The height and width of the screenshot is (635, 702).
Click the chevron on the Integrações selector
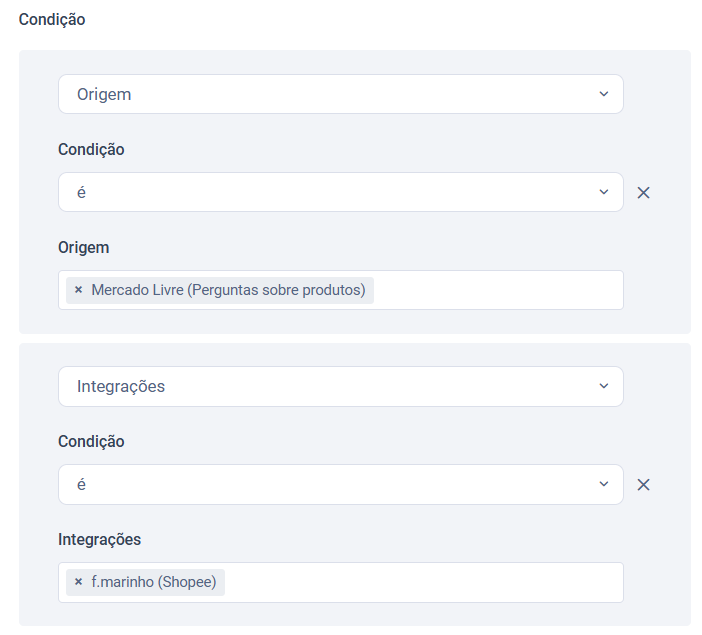[x=603, y=386]
